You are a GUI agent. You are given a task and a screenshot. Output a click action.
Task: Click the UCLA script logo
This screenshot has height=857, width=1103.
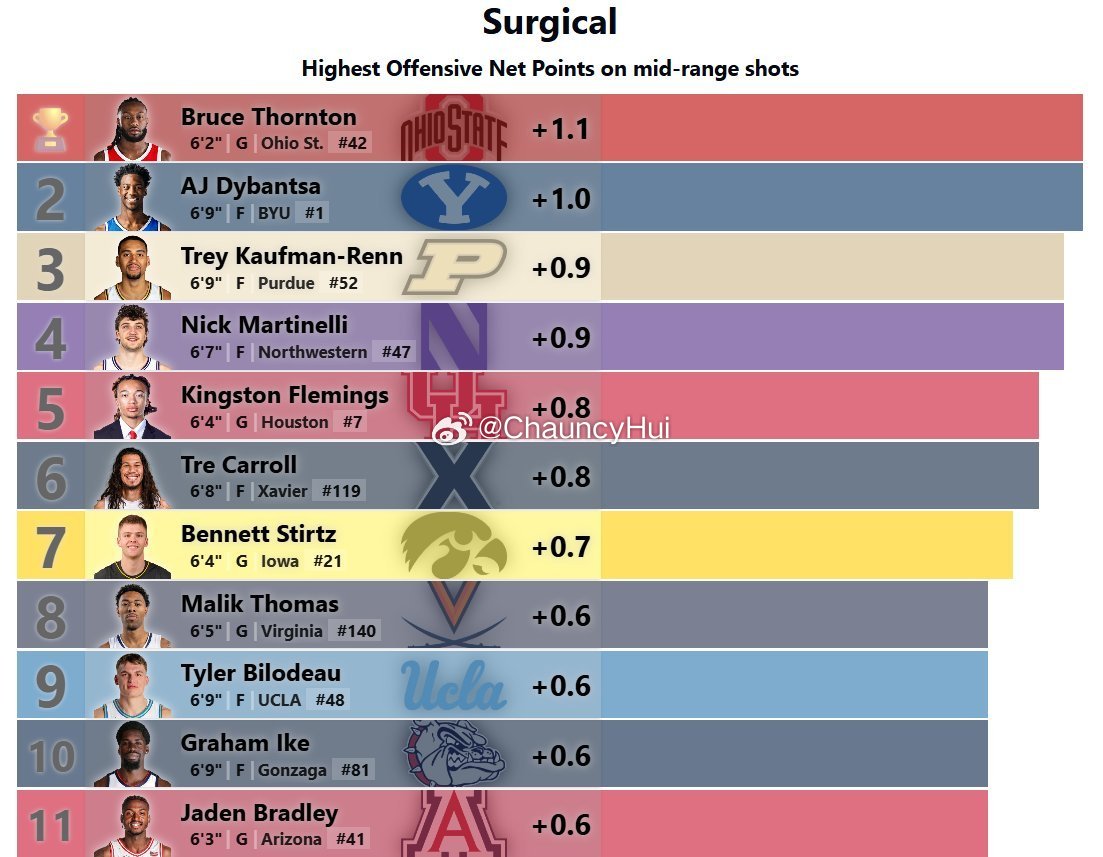(x=454, y=685)
